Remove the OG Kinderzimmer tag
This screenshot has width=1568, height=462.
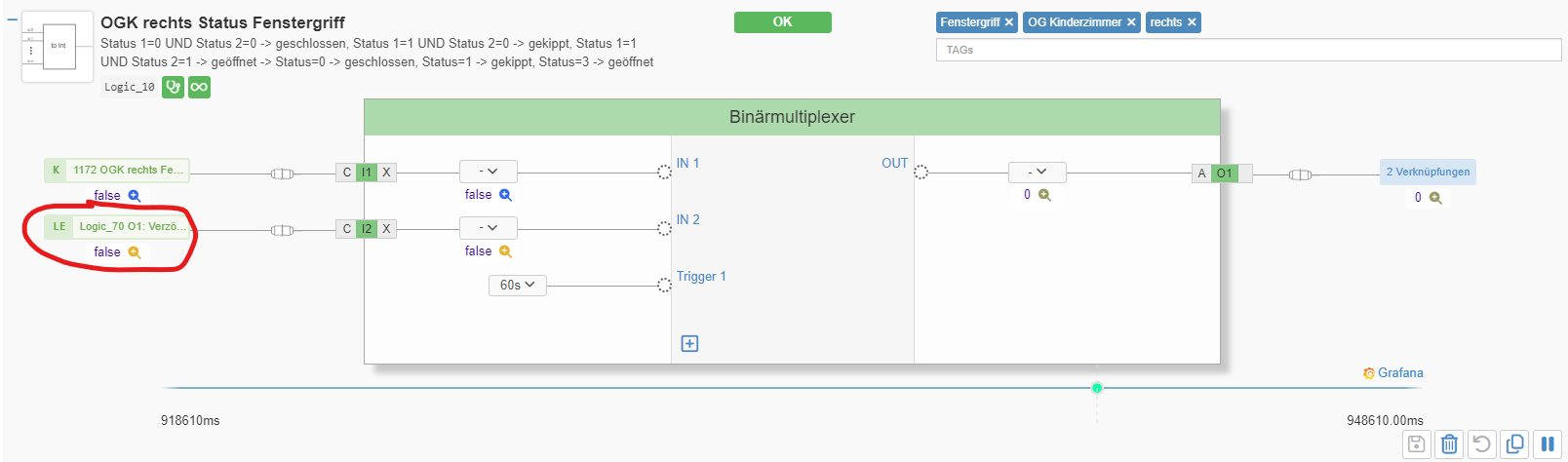click(x=1131, y=22)
